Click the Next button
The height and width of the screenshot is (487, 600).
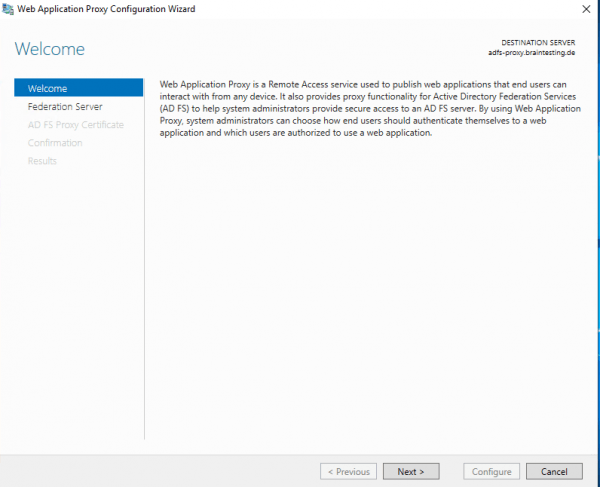click(411, 471)
